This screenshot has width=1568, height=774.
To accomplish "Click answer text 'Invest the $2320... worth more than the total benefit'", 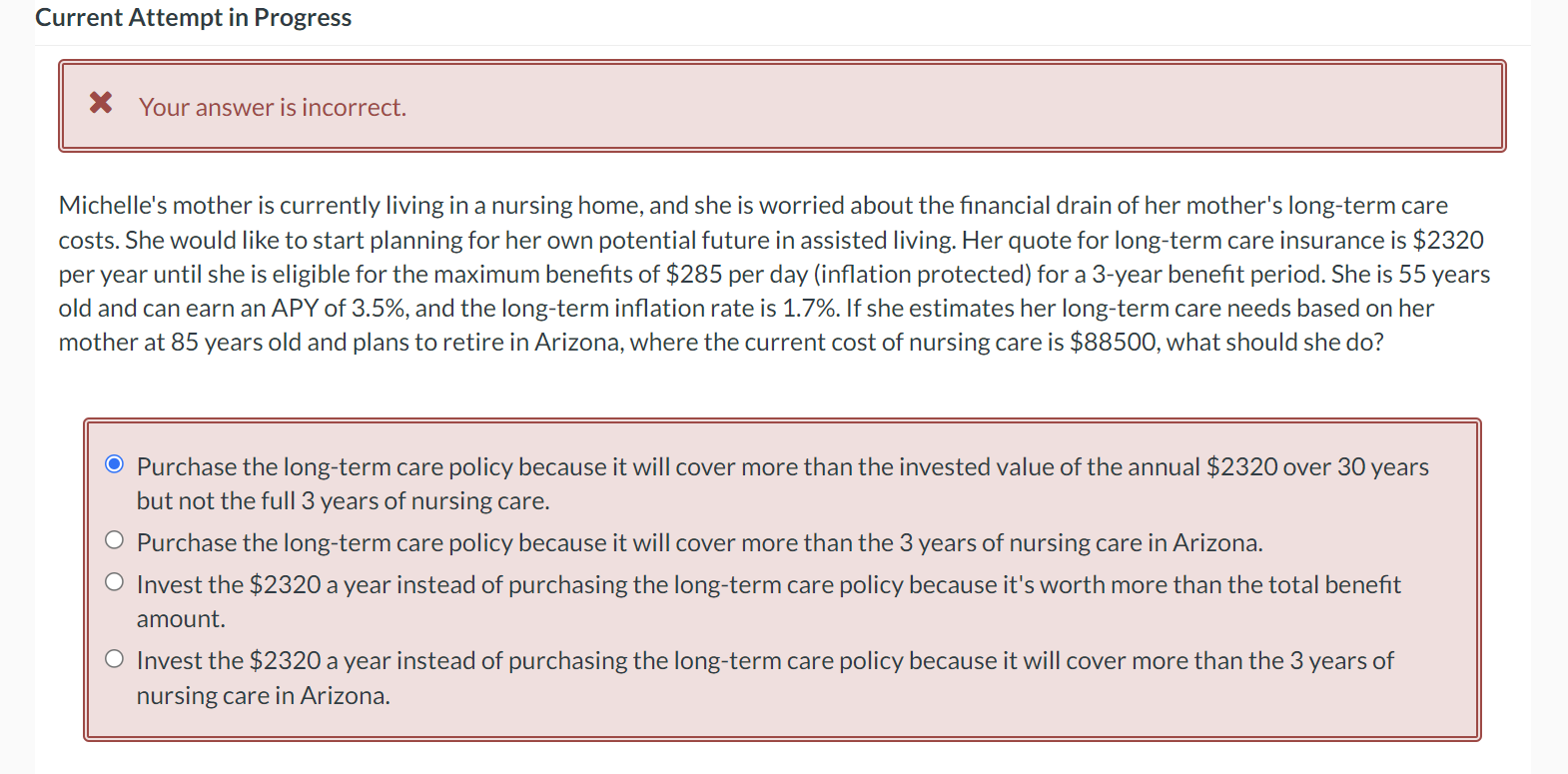I will coord(769,585).
